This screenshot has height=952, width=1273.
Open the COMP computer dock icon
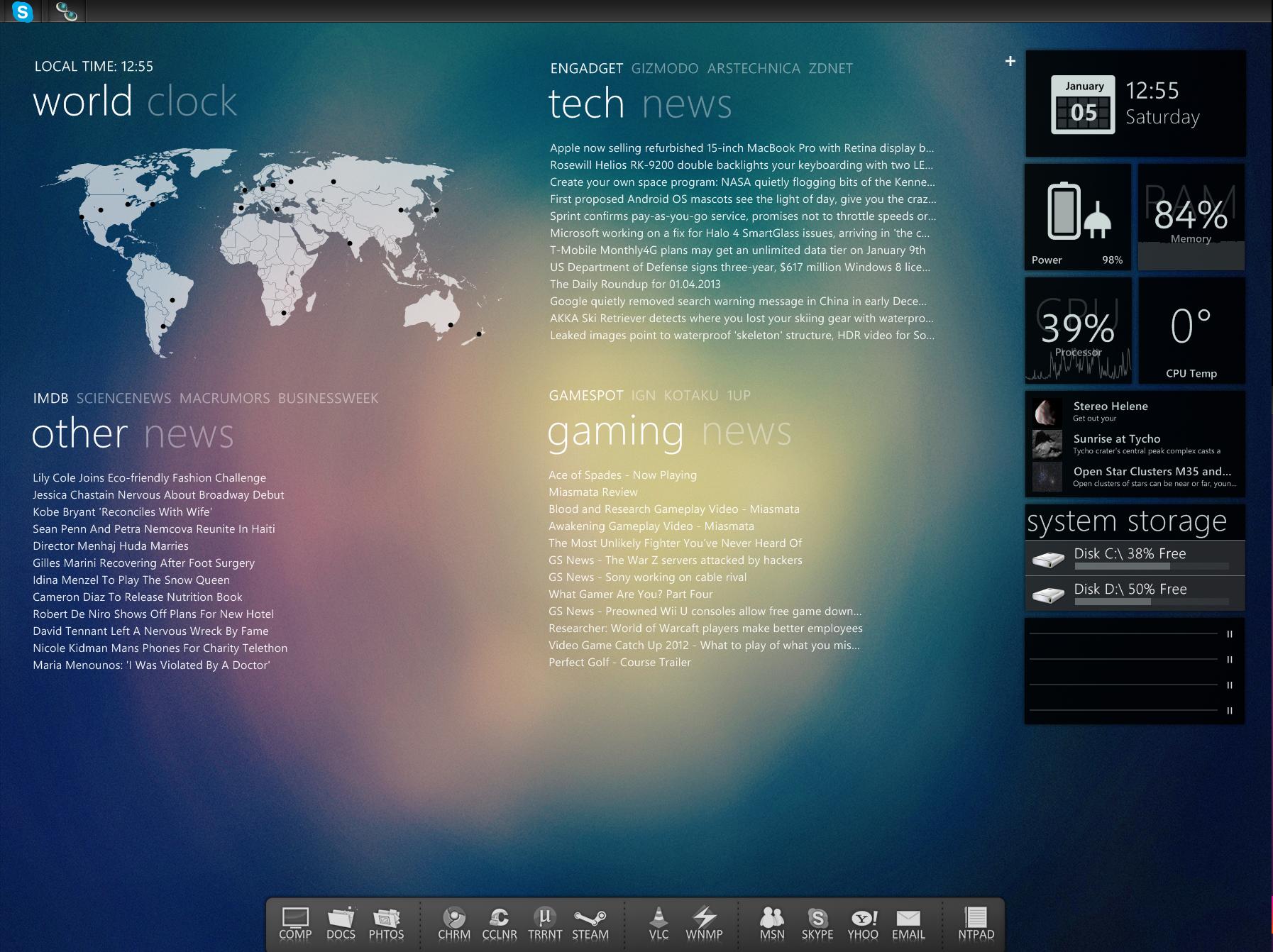click(295, 924)
